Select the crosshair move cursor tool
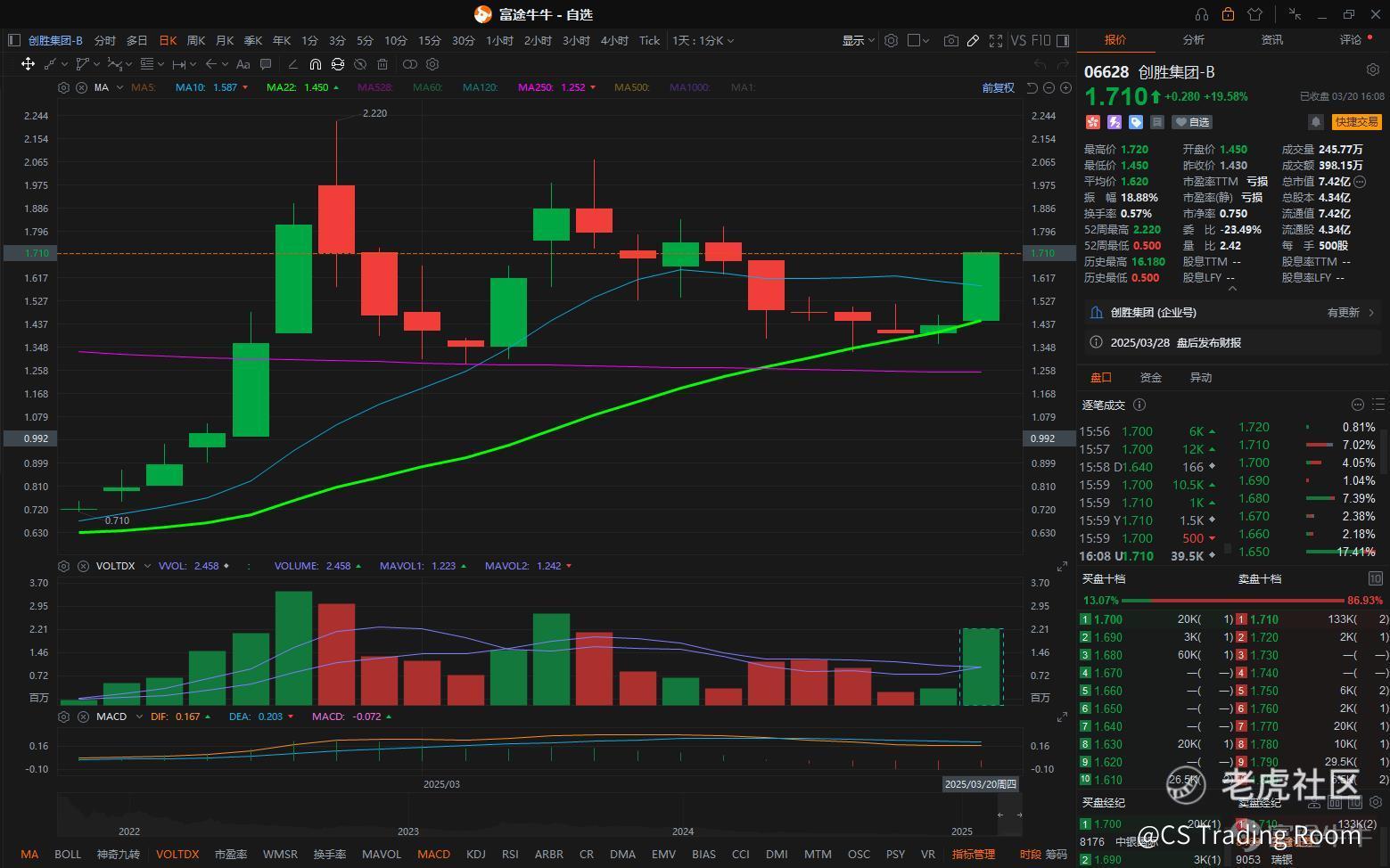 click(28, 64)
